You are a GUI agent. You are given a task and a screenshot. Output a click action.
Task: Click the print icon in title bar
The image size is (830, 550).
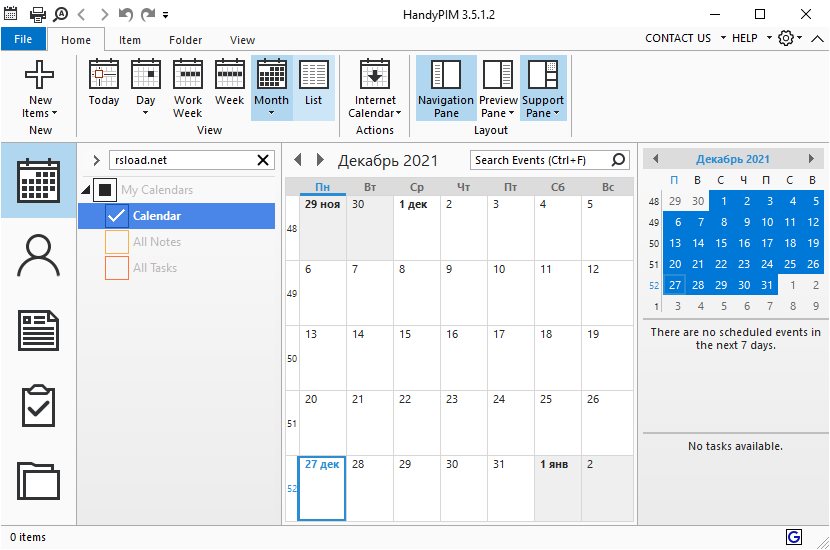coord(38,14)
